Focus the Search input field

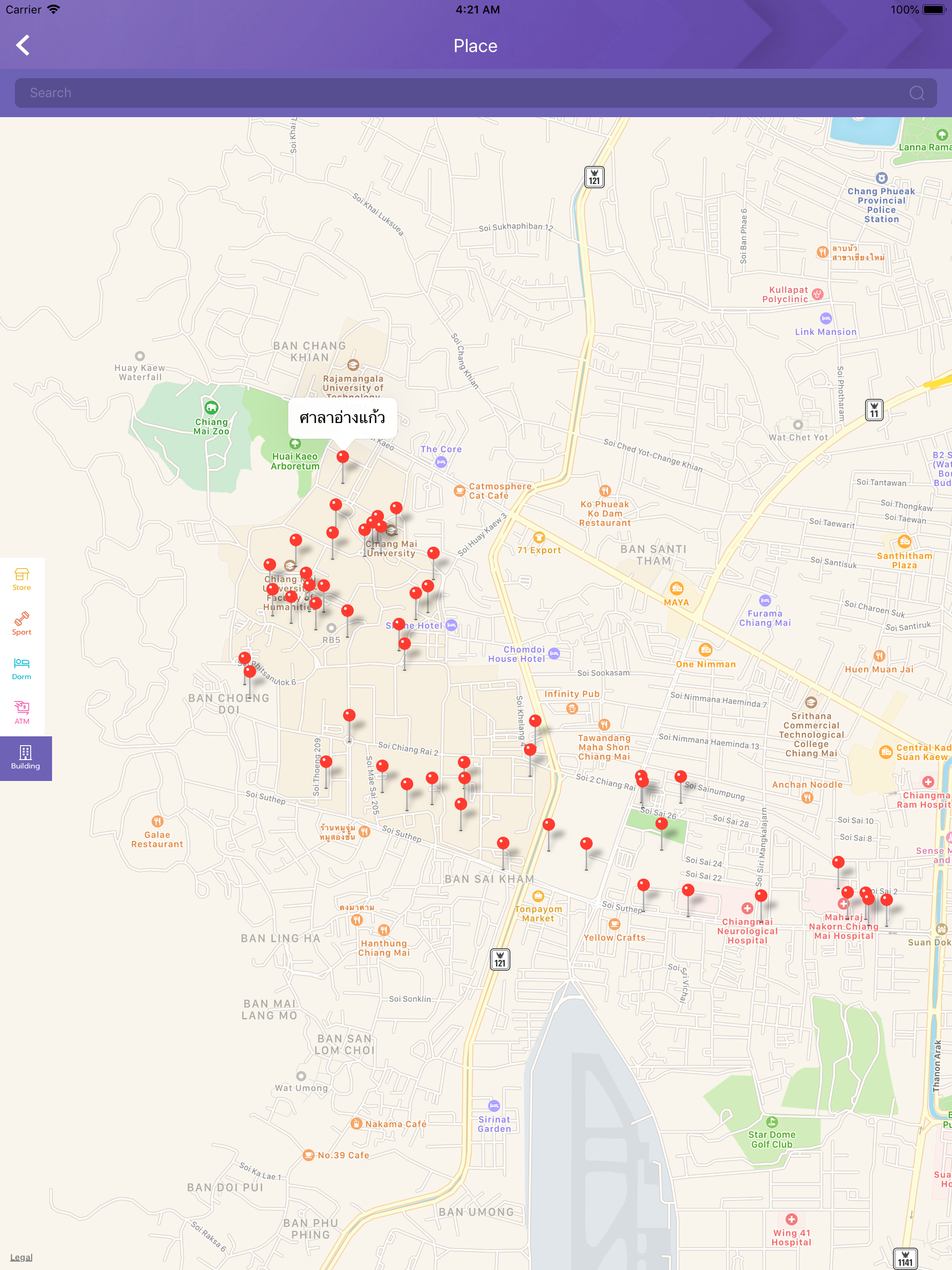476,93
